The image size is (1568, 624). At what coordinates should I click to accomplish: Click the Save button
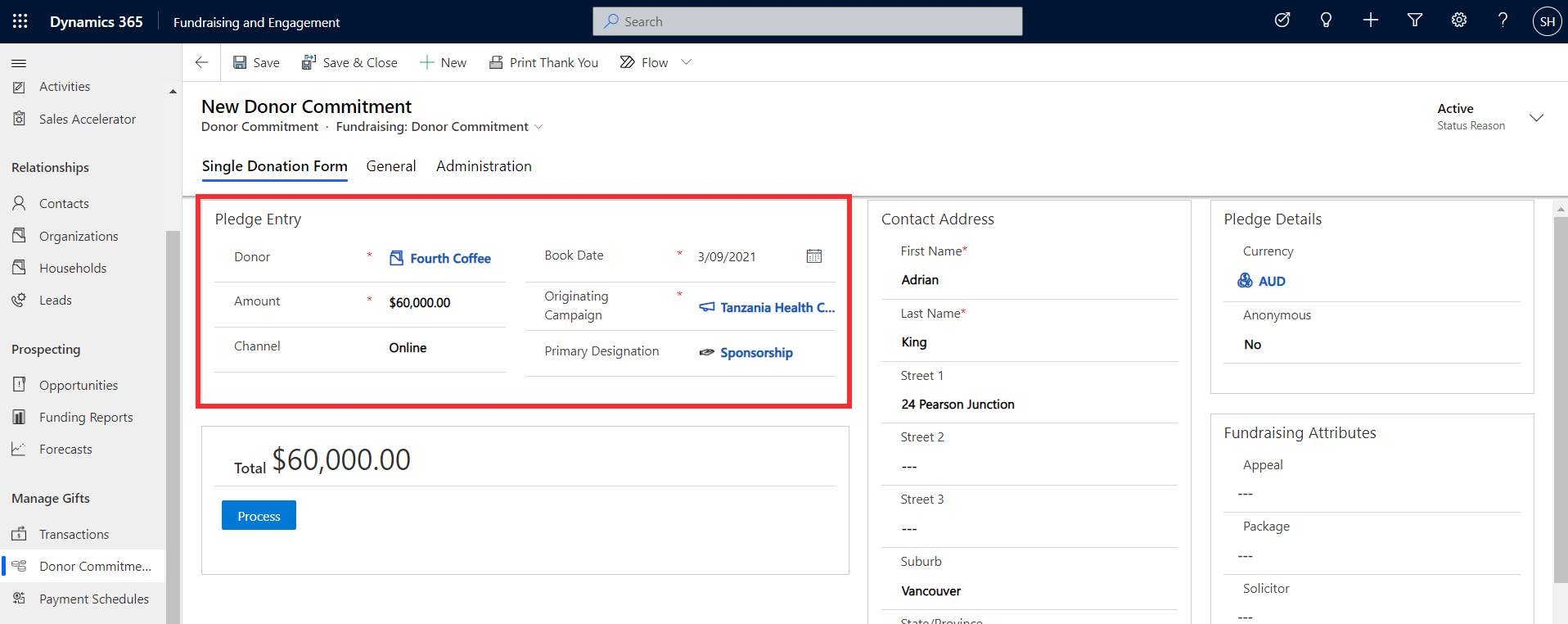(256, 62)
